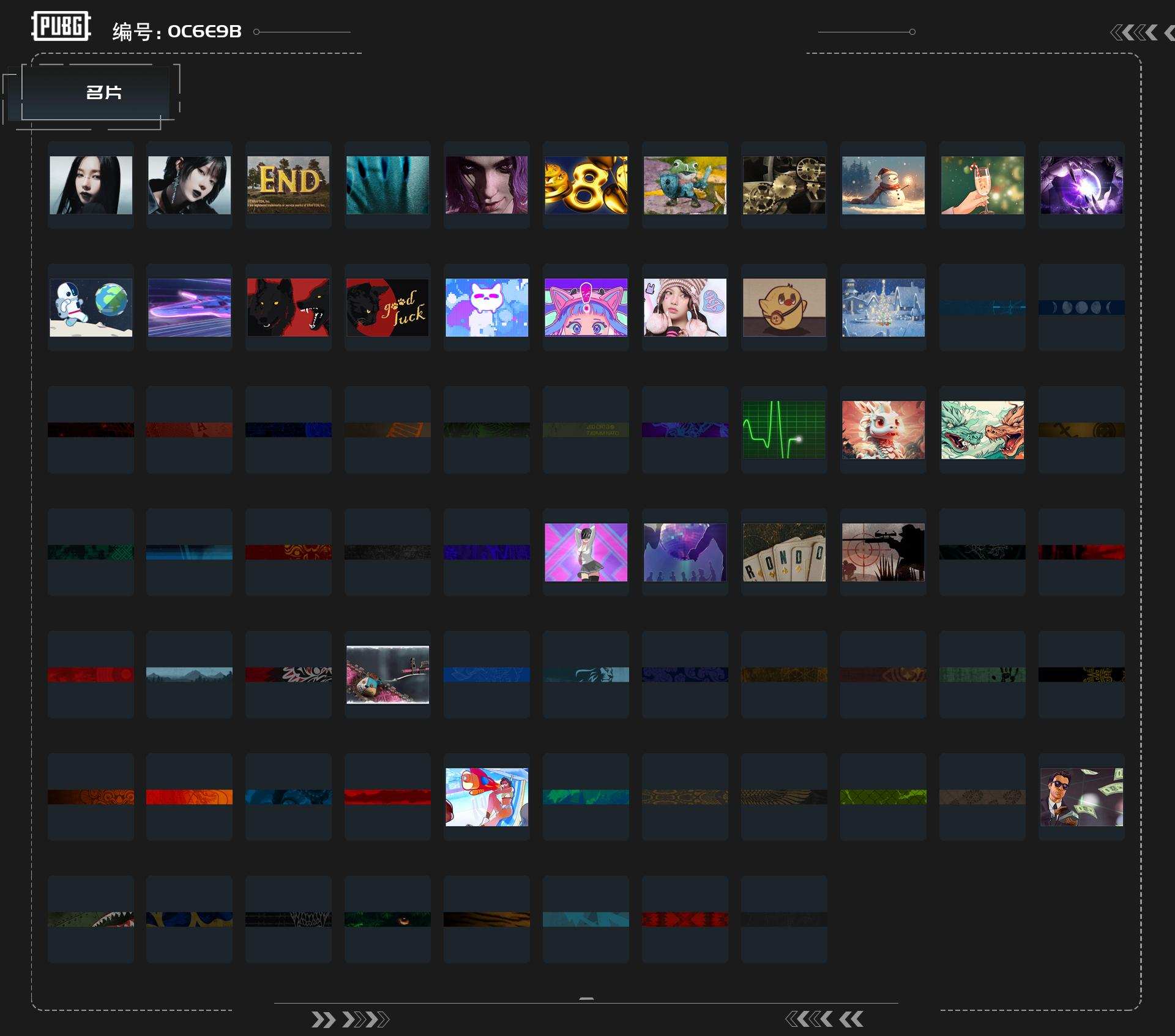
Task: Select the teddy bear with gun nameplate
Action: coord(387,674)
